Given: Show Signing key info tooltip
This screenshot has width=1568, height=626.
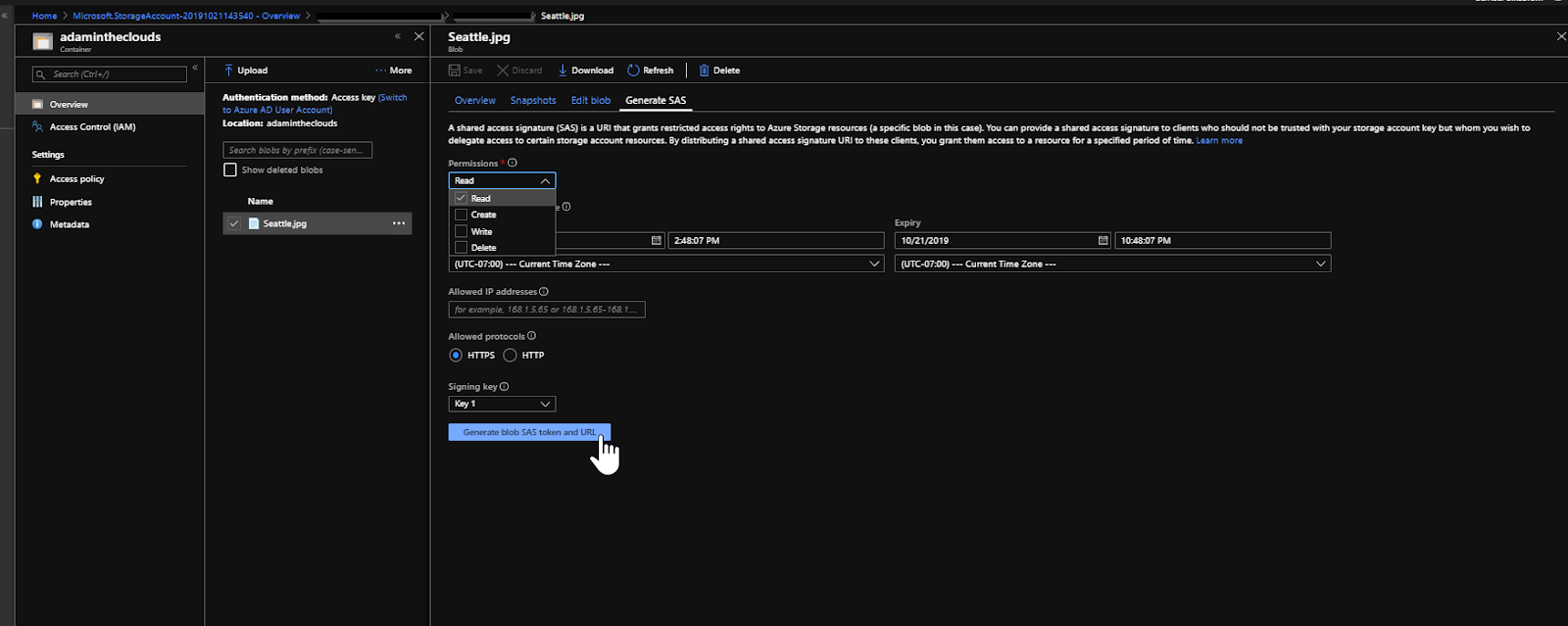Looking at the screenshot, I should [x=505, y=387].
